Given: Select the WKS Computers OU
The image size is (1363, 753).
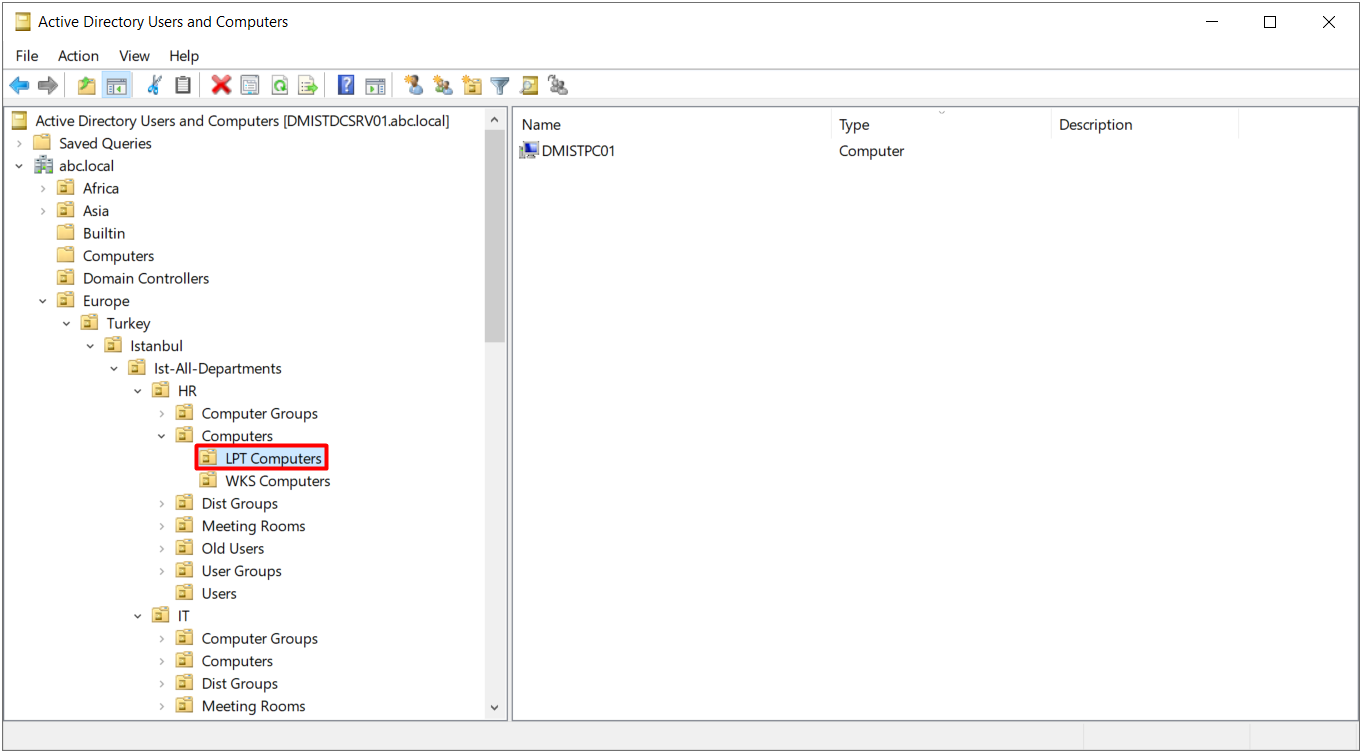Looking at the screenshot, I should (x=277, y=481).
